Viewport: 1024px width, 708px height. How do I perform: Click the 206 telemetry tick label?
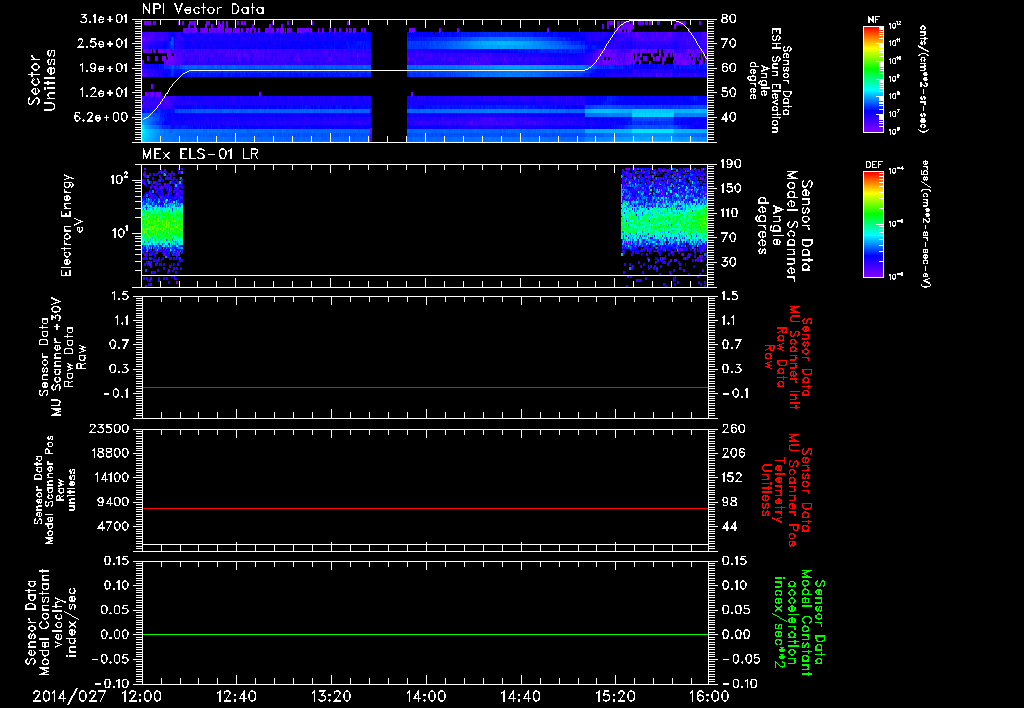point(733,453)
